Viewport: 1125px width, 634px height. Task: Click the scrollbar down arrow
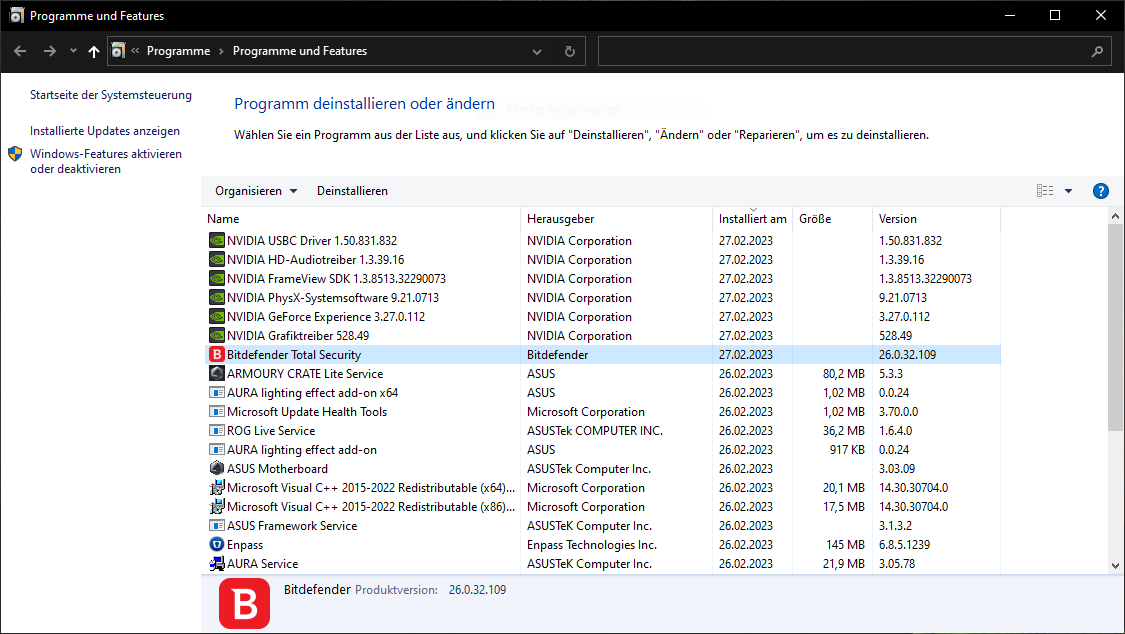click(x=1115, y=565)
